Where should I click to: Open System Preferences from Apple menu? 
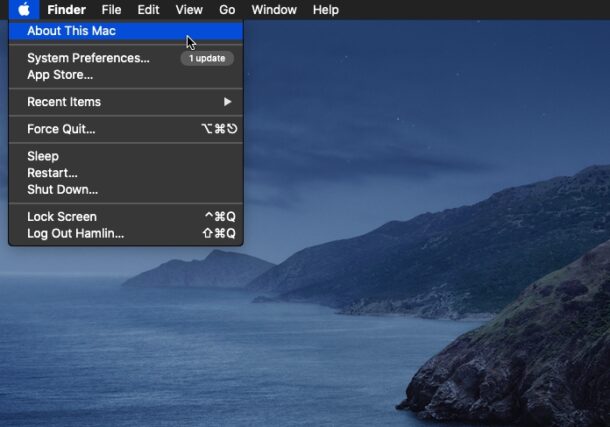[126, 58]
